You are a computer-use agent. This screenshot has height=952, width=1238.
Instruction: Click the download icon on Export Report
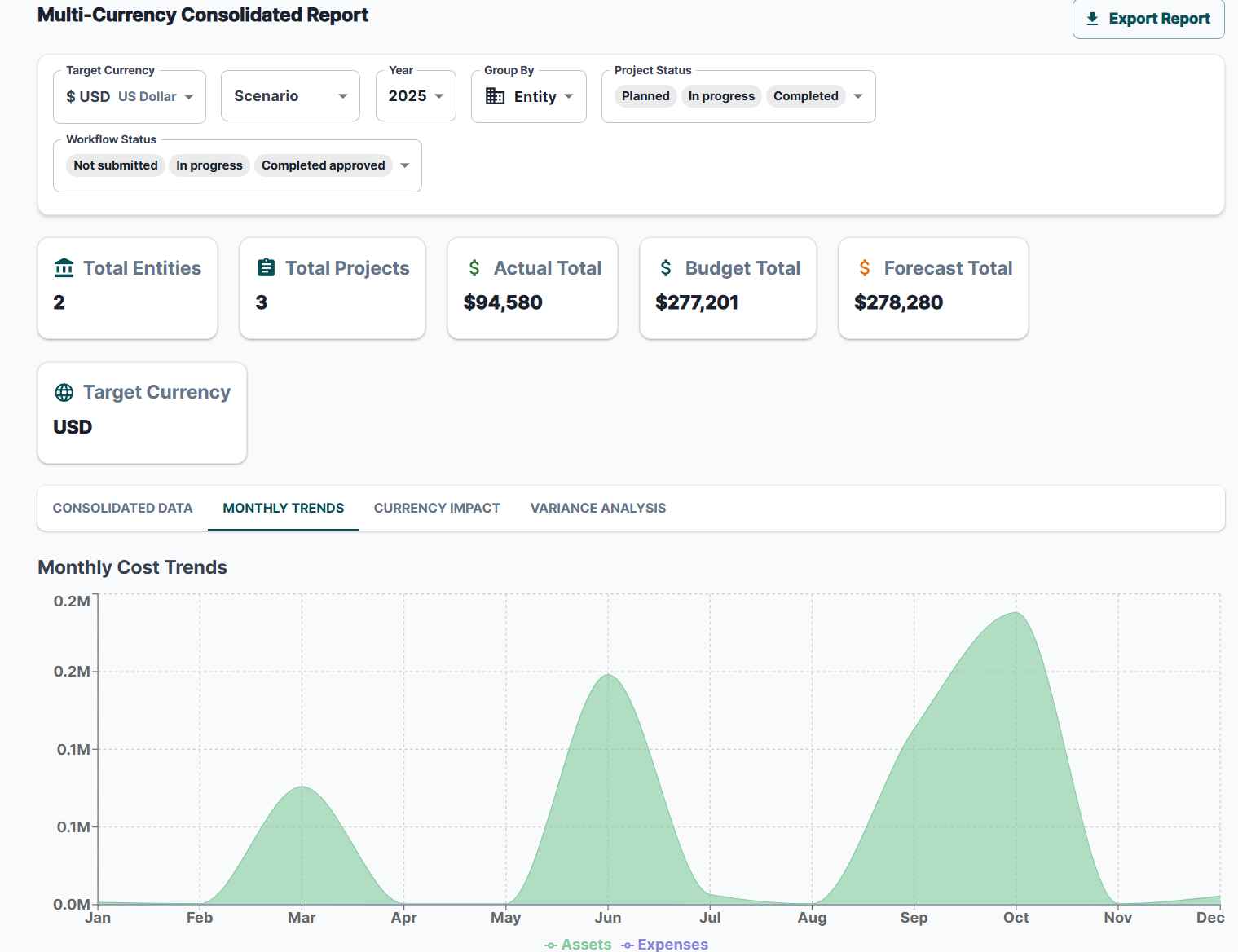1091,18
